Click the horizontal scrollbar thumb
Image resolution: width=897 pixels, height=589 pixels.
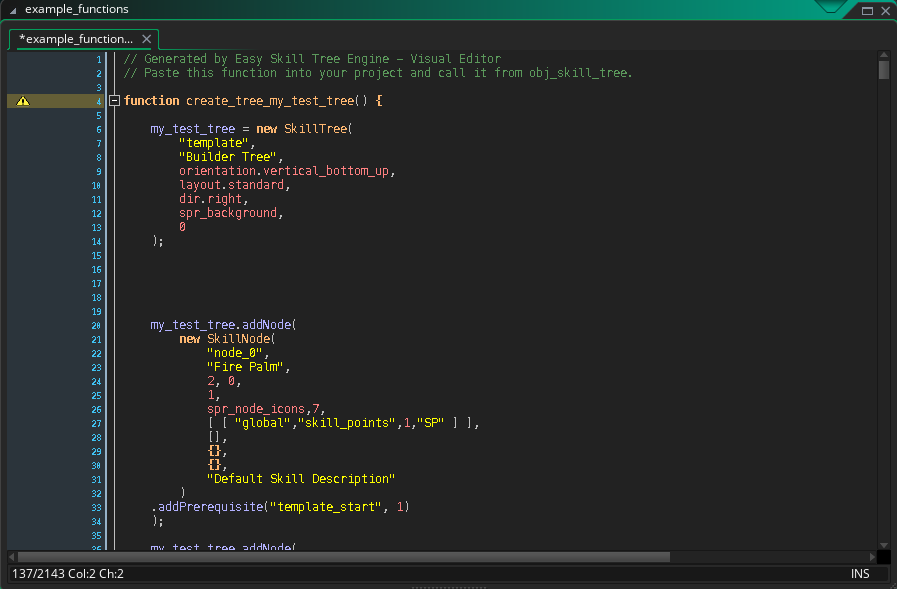[x=344, y=557]
